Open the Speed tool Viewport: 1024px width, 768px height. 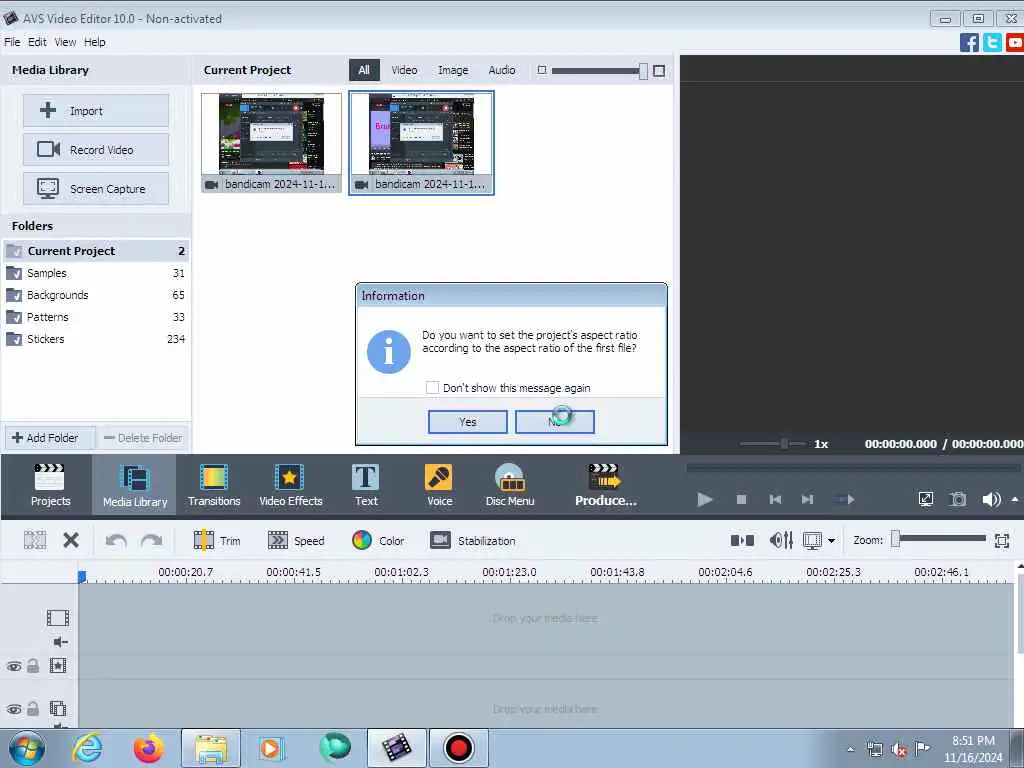tap(296, 541)
